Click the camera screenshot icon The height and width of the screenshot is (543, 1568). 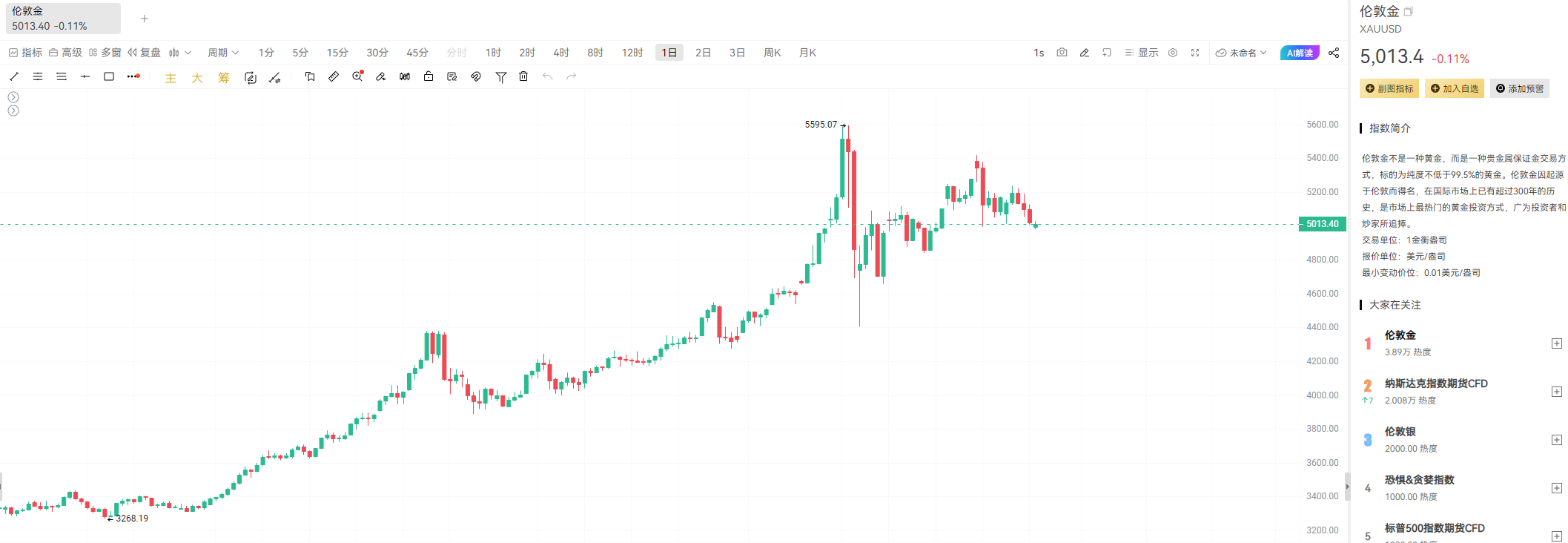pos(1062,53)
